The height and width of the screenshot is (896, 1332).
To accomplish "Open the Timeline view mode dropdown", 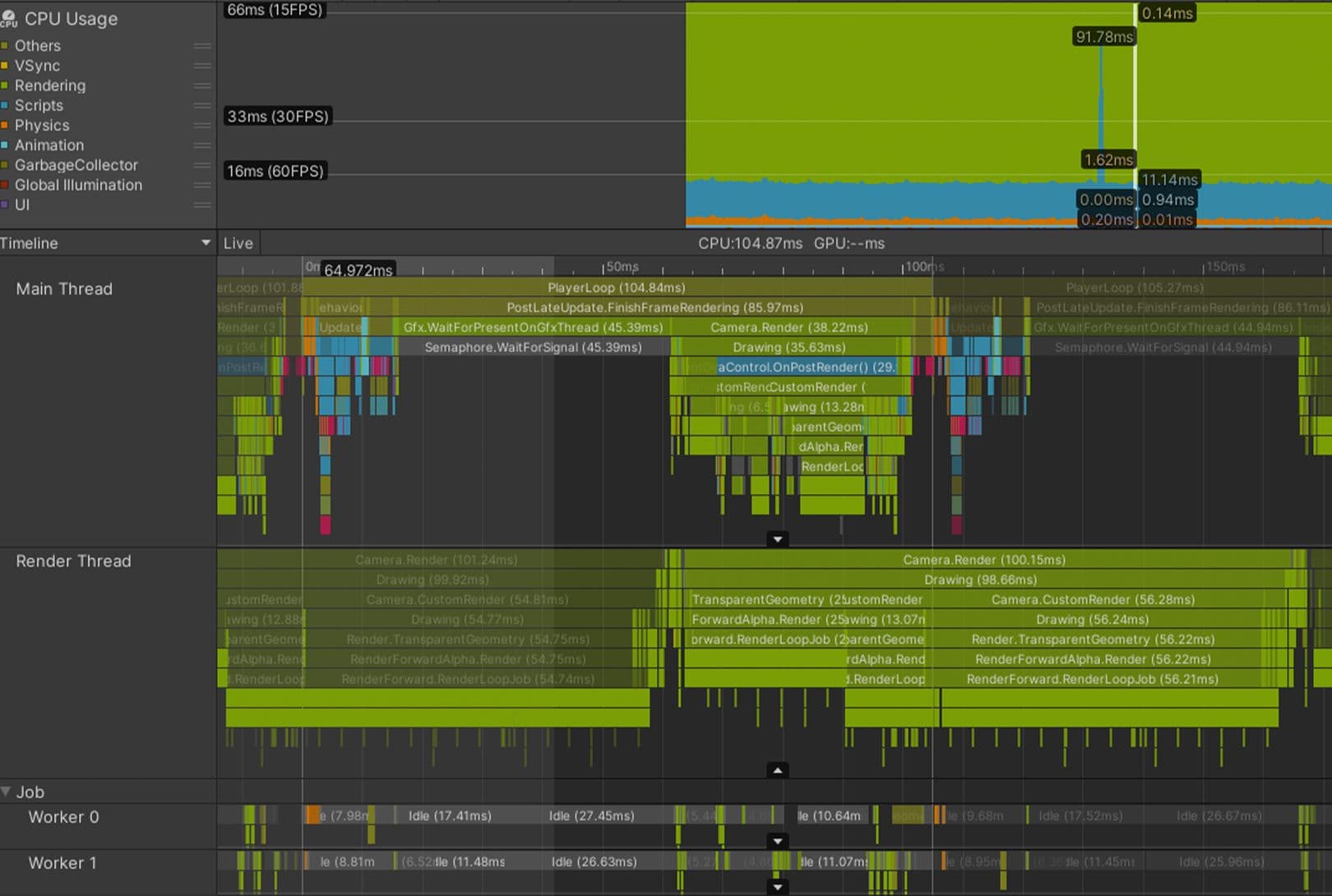I will [206, 242].
